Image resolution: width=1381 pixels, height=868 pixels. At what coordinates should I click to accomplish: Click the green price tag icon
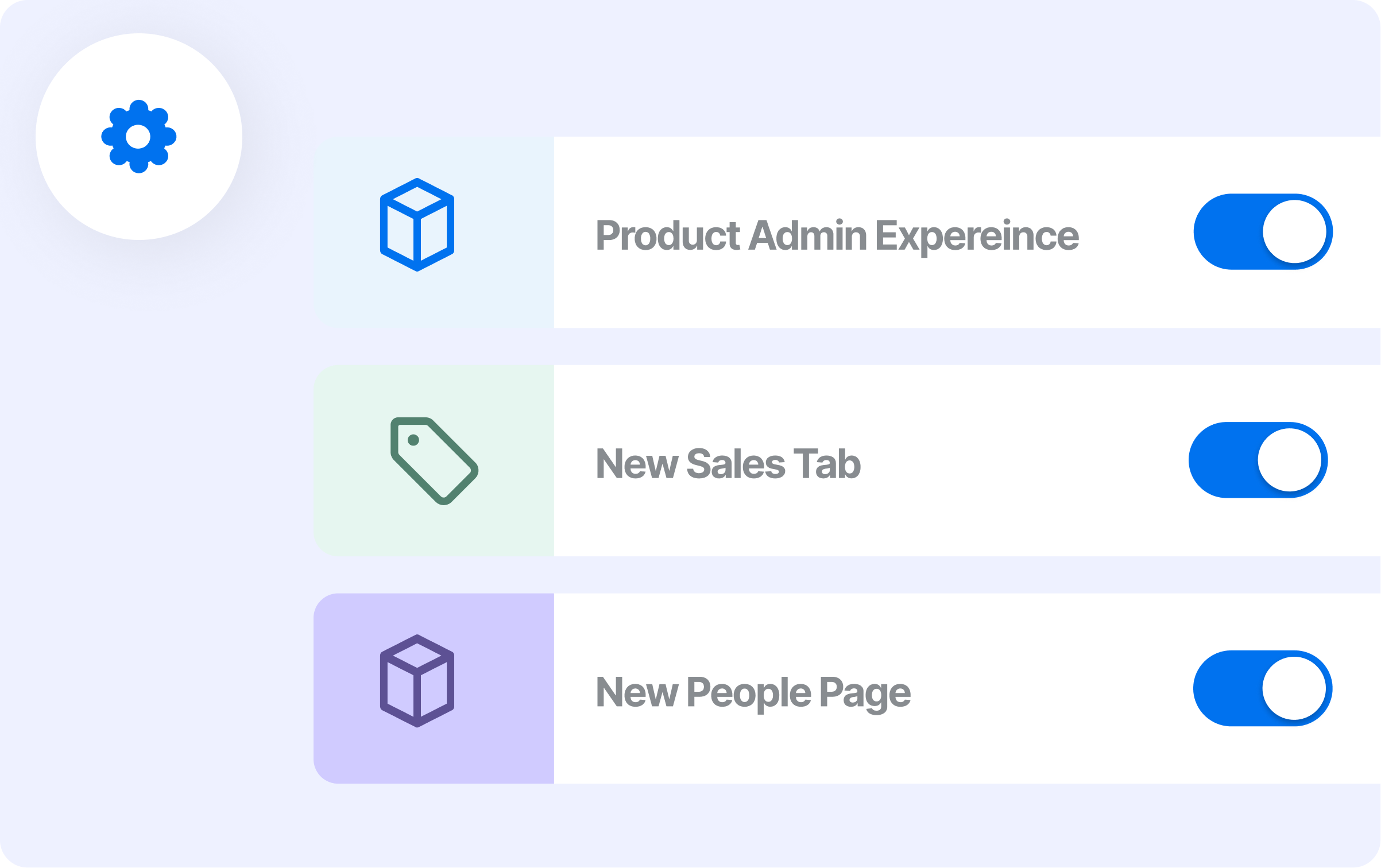coord(434,461)
